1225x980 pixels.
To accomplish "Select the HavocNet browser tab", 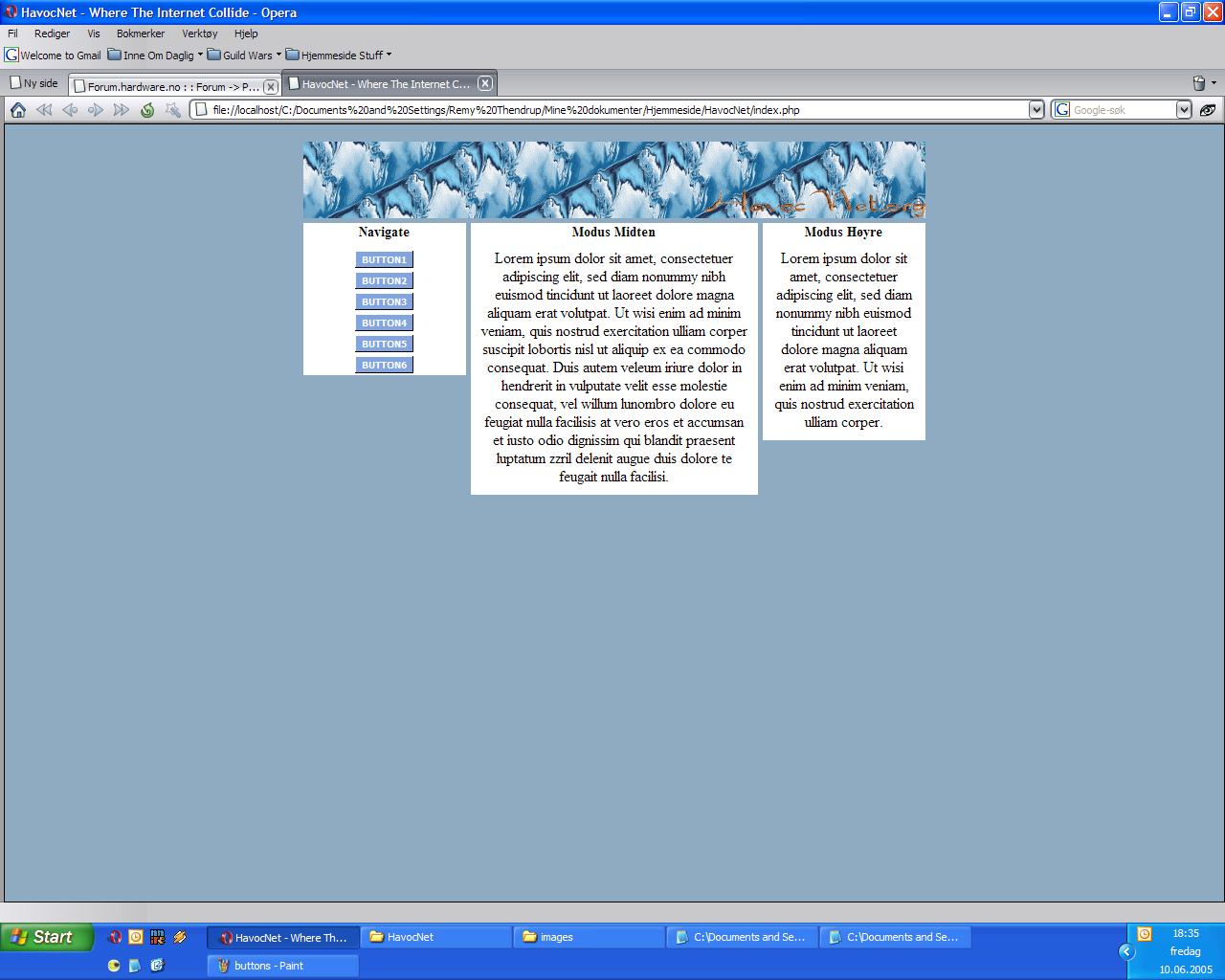I will (389, 83).
